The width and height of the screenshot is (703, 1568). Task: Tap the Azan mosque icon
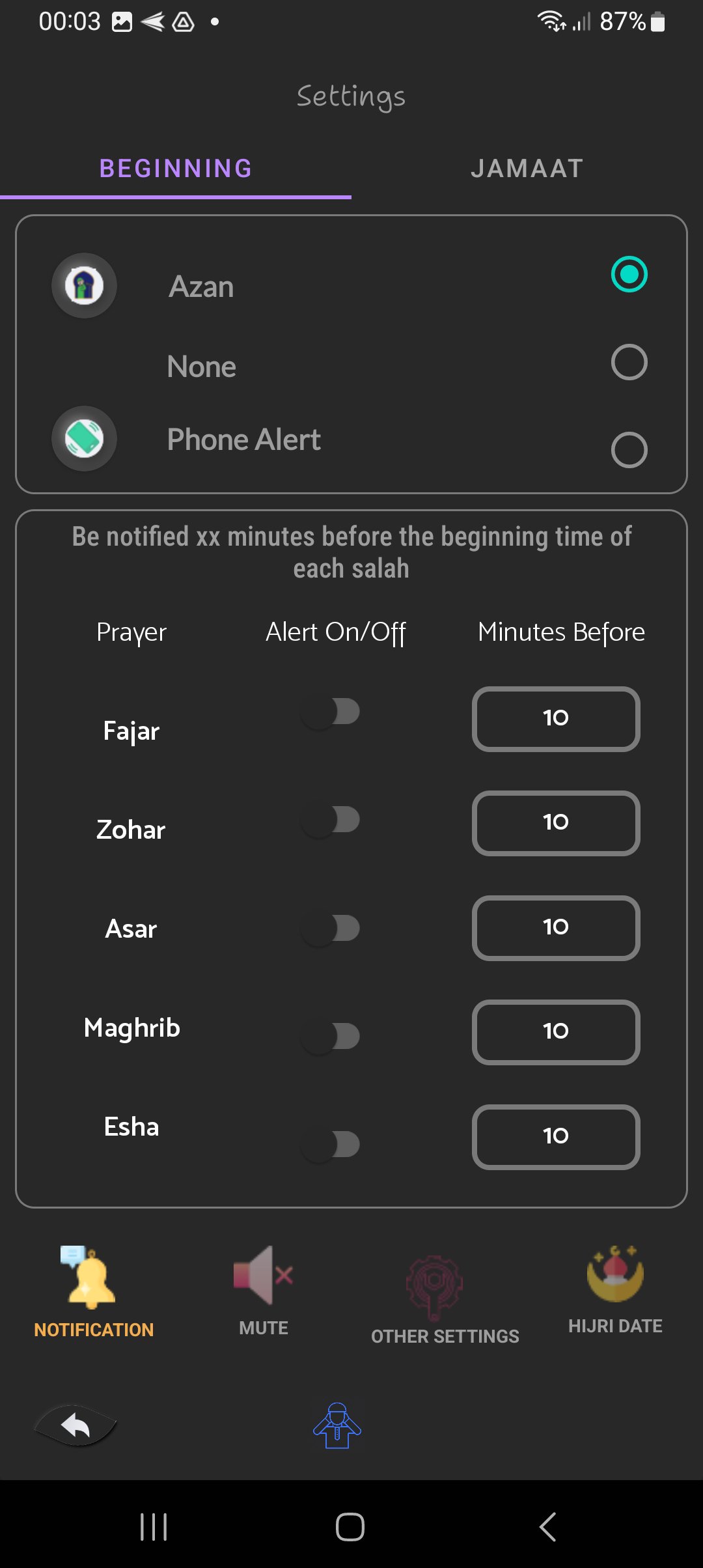(84, 285)
